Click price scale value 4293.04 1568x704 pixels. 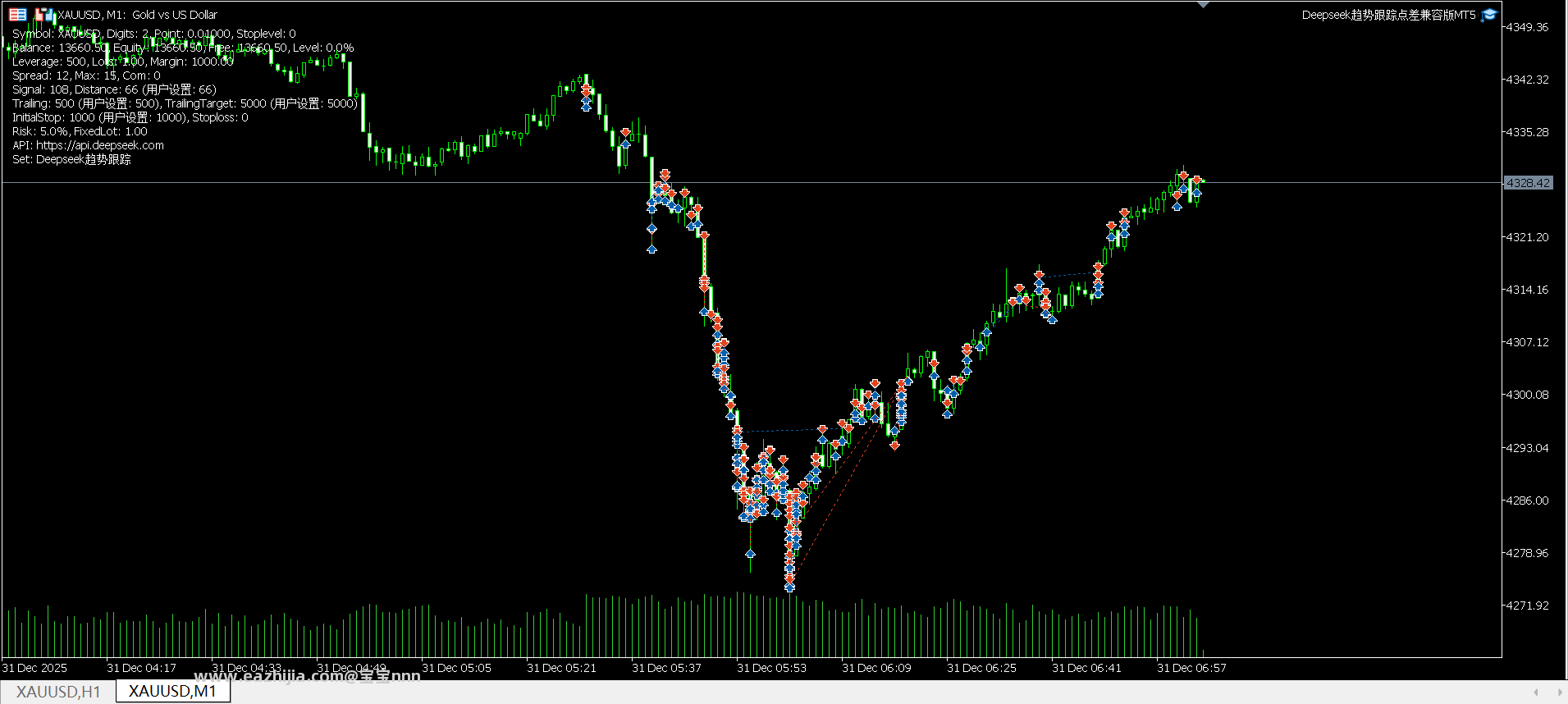pos(1527,448)
